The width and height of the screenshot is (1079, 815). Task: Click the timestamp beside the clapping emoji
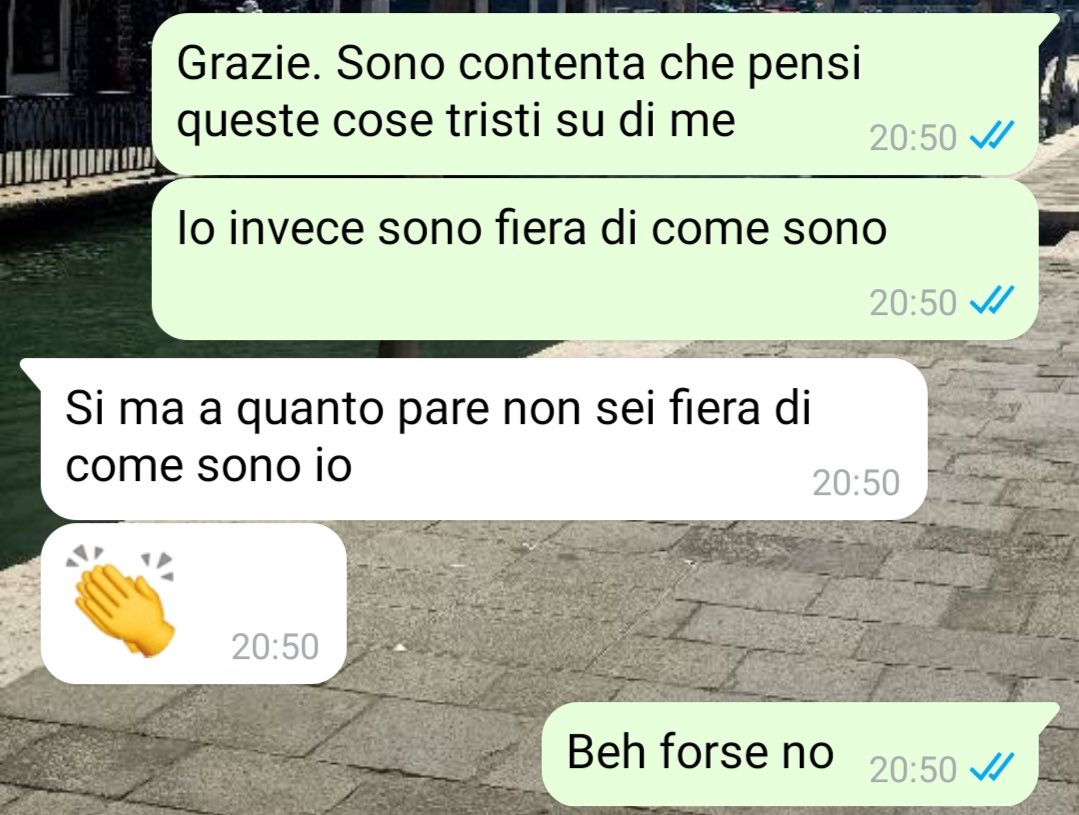275,646
